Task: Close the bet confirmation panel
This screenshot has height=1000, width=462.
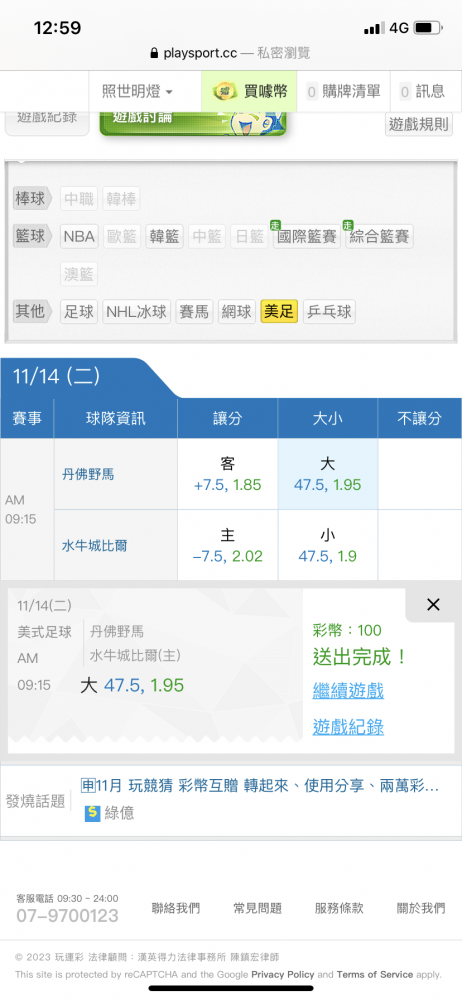Action: [433, 605]
